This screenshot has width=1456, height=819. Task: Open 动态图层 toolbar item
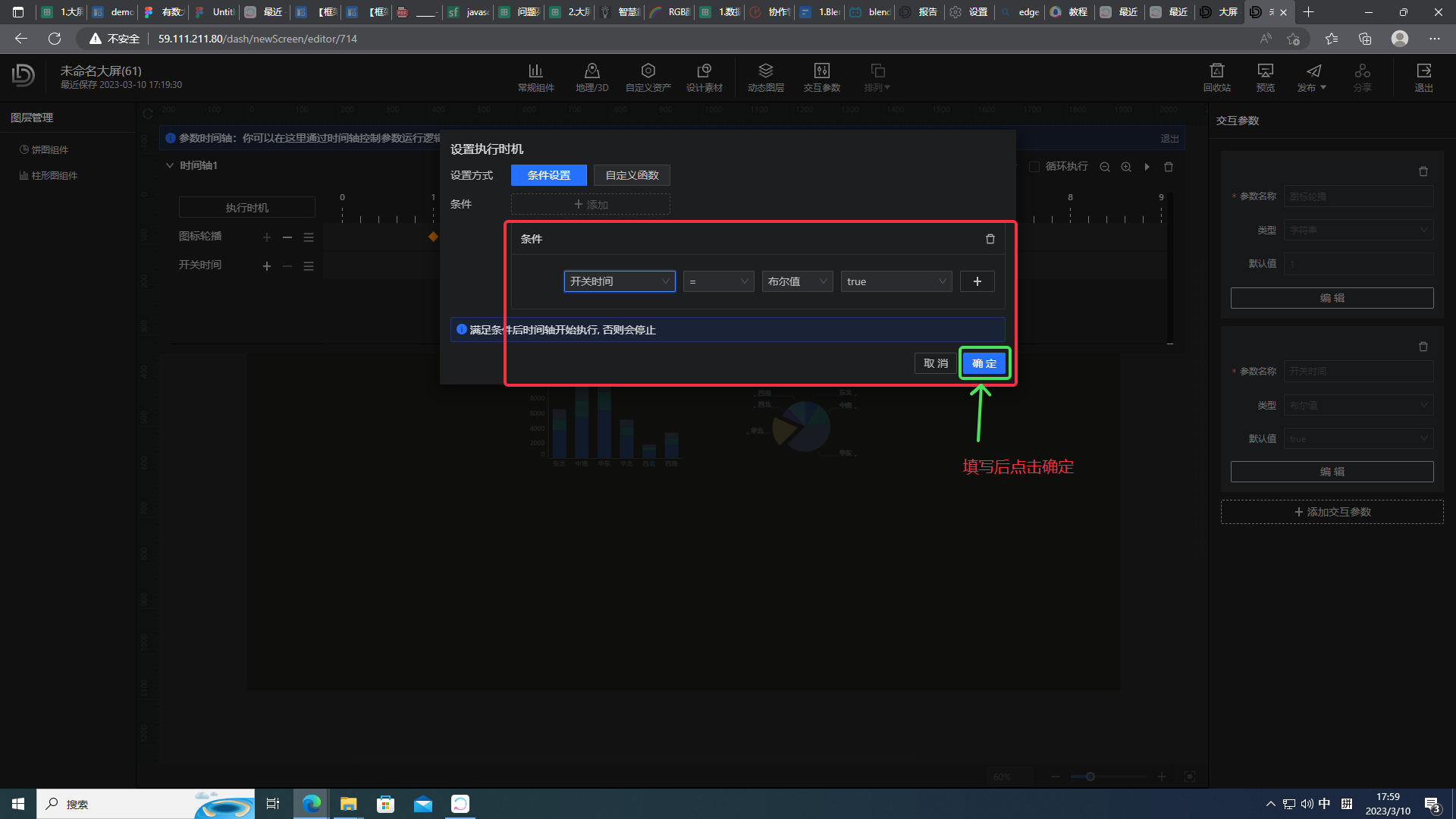click(x=765, y=77)
